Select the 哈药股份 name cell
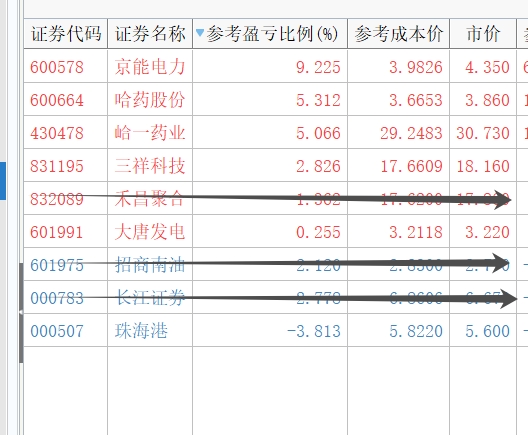The height and width of the screenshot is (435, 528). 150,99
